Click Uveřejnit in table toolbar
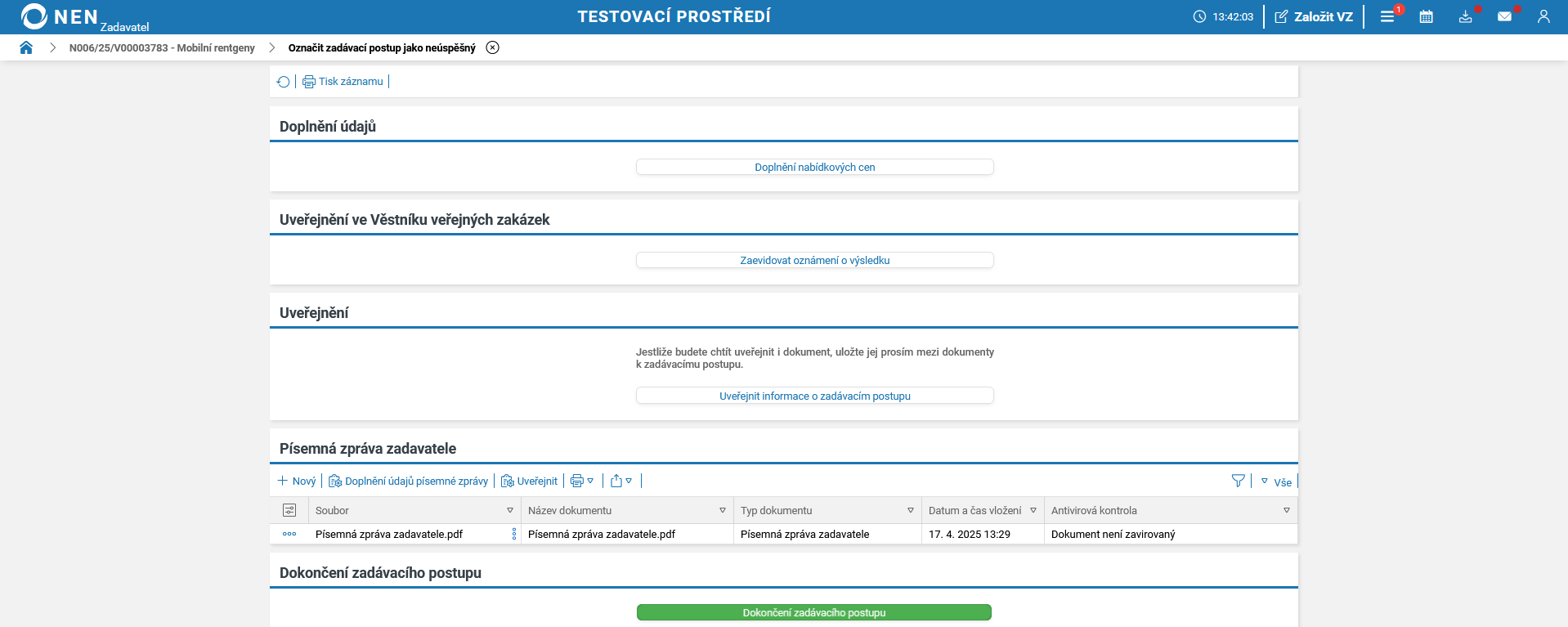Viewport: 1568px width, 627px height. point(529,481)
